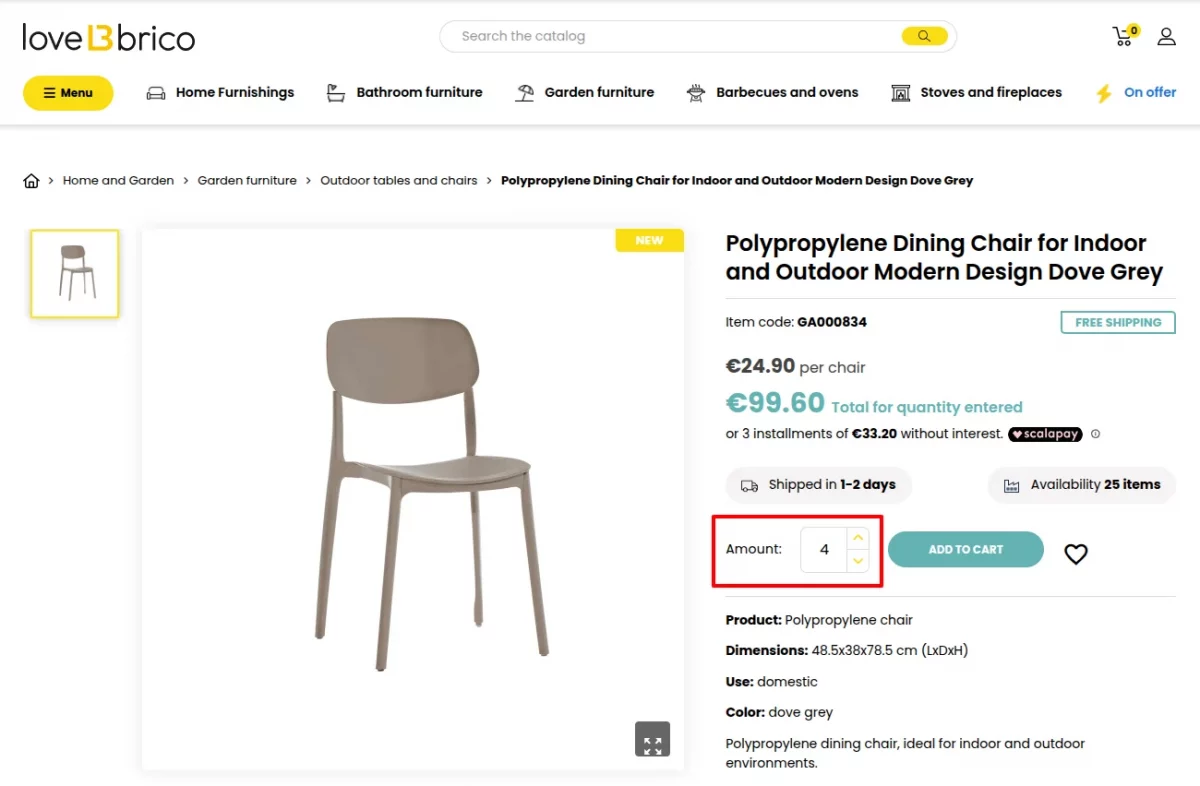Increase the amount with the up stepper arrow
The height and width of the screenshot is (786, 1200).
[857, 537]
